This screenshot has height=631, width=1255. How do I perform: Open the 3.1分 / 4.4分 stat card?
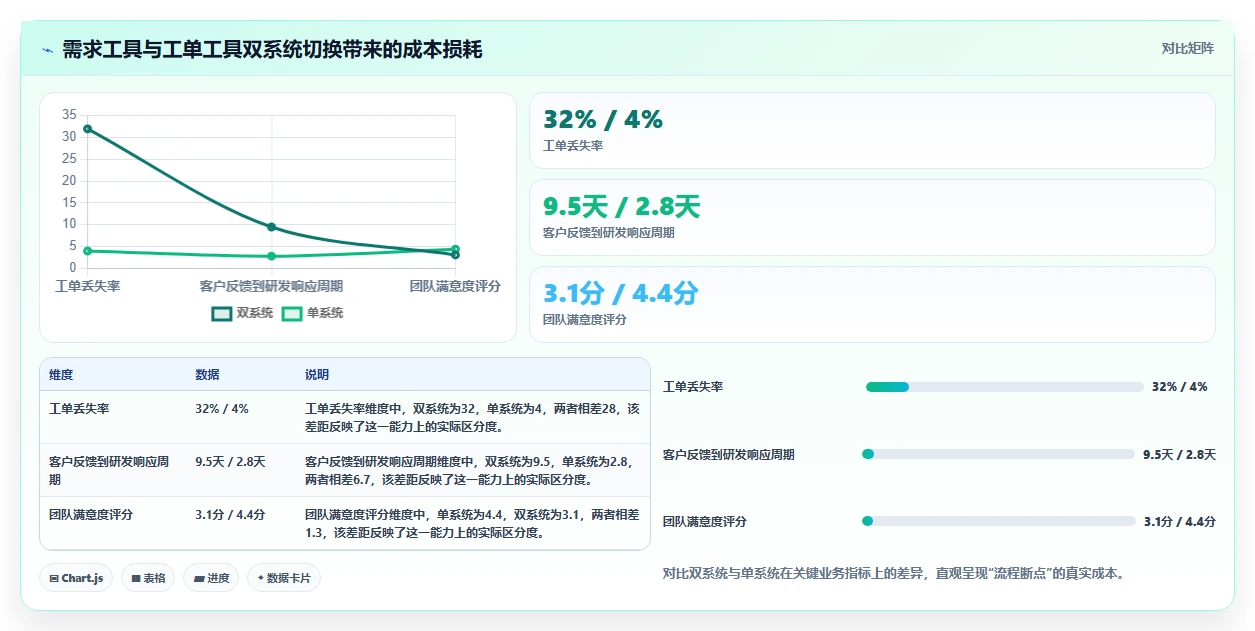tap(872, 305)
